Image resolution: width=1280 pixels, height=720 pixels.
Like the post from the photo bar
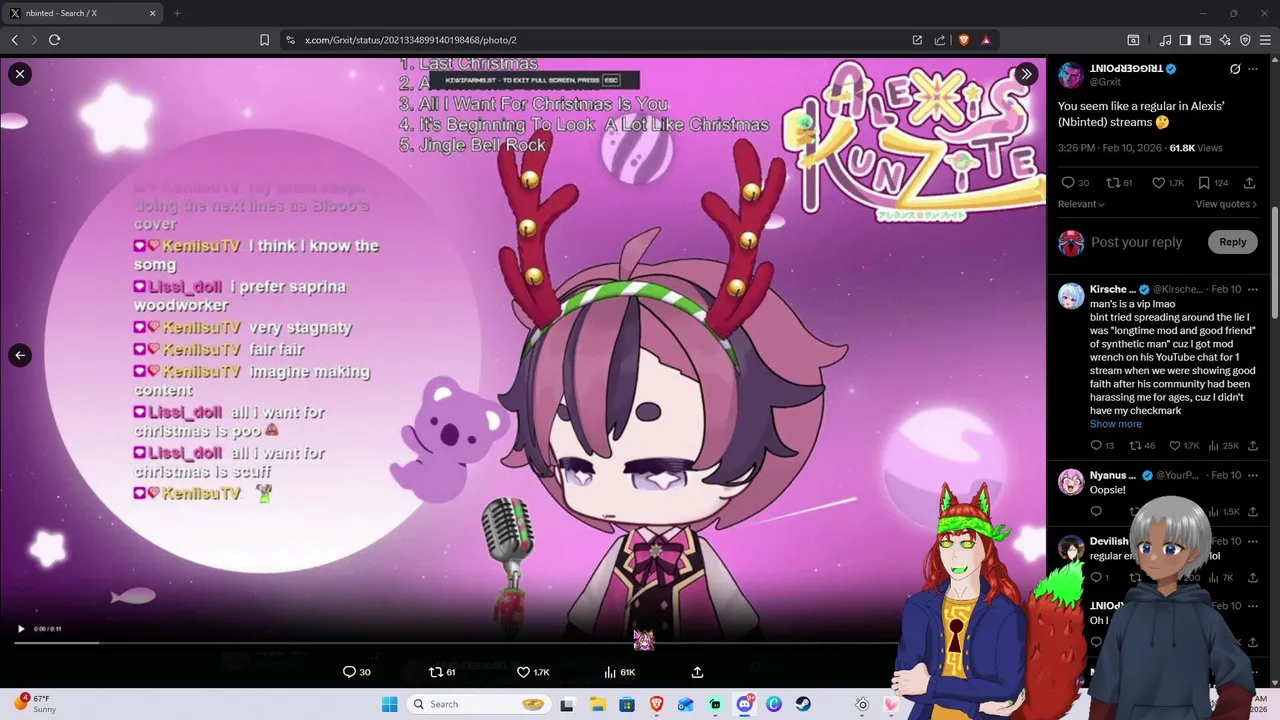[x=523, y=672]
